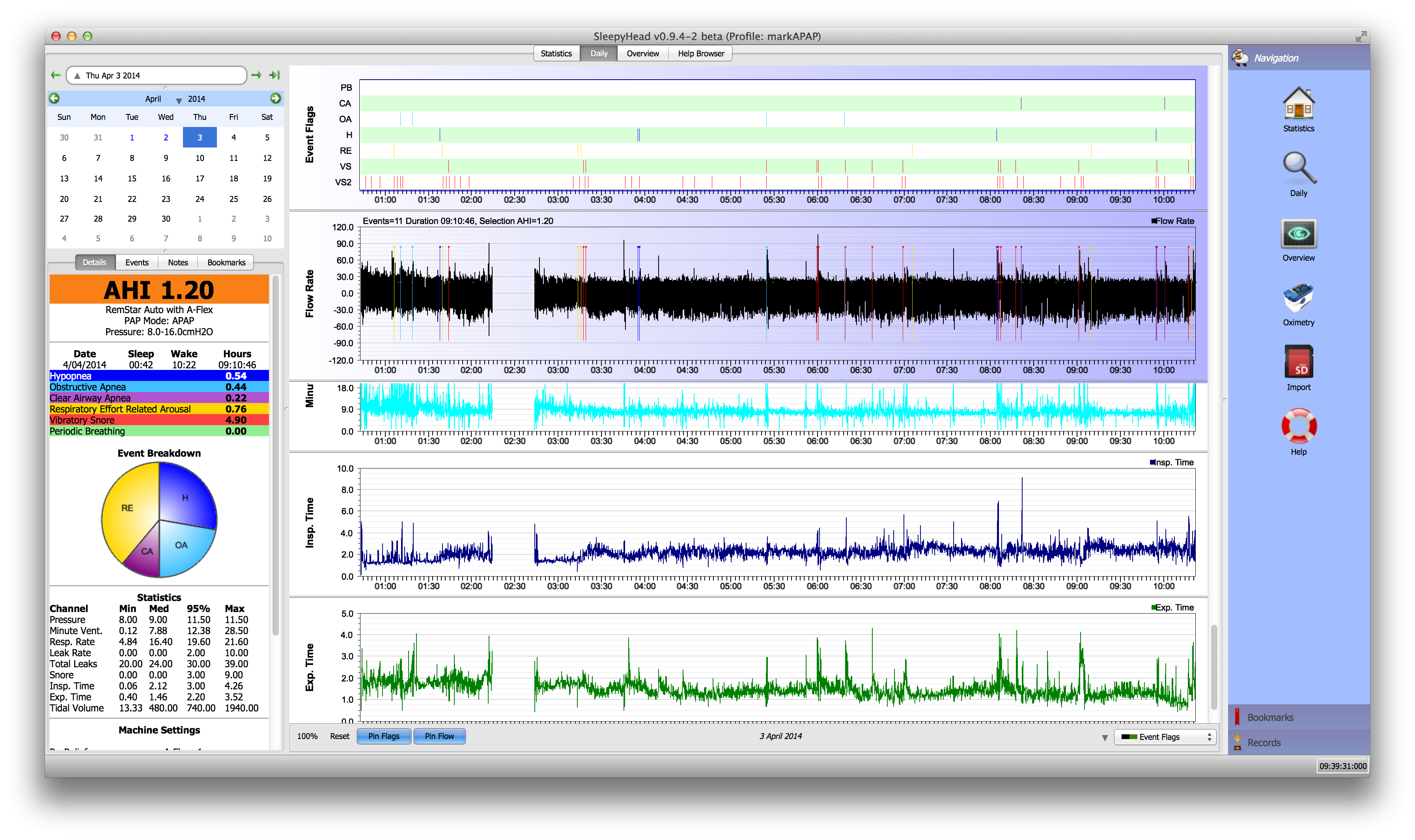Go to the previous day with the left green arrow
The height and width of the screenshot is (840, 1415).
click(x=56, y=75)
